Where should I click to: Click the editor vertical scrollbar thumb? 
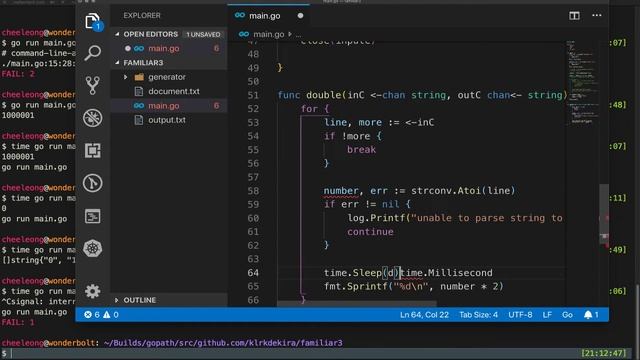pyautogui.click(x=604, y=214)
